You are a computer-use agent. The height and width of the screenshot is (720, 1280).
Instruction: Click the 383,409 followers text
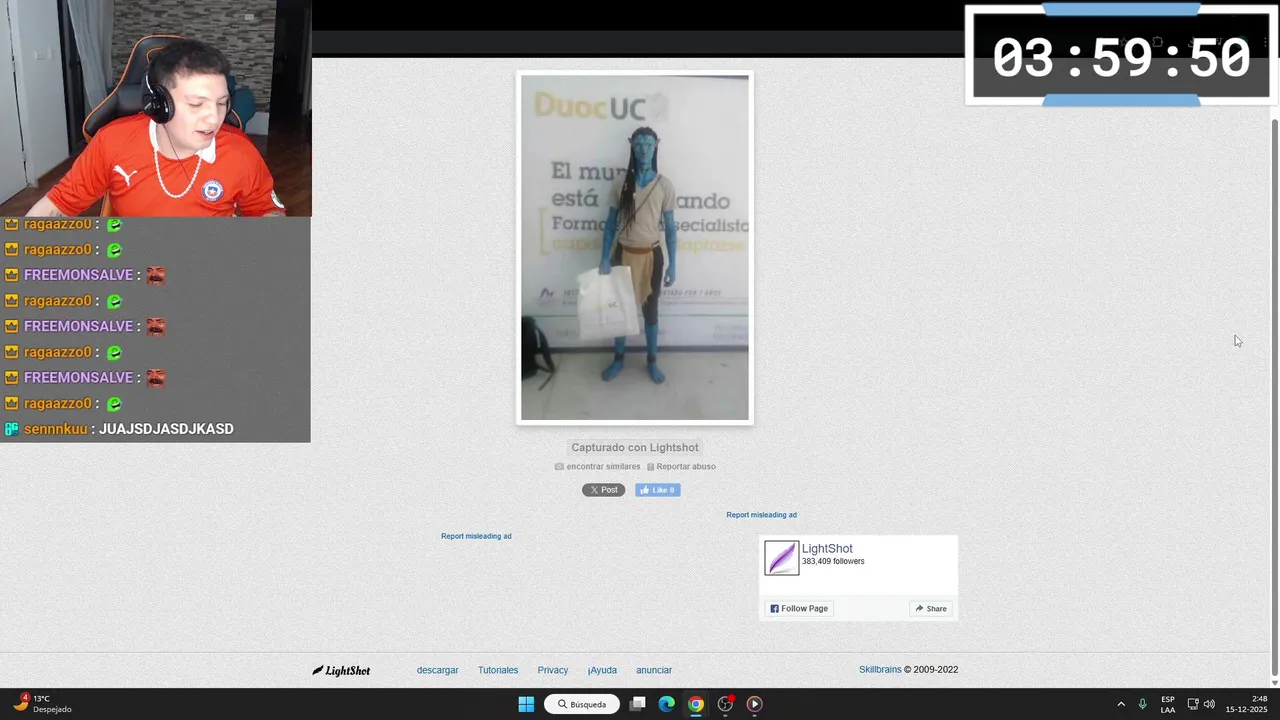point(833,562)
